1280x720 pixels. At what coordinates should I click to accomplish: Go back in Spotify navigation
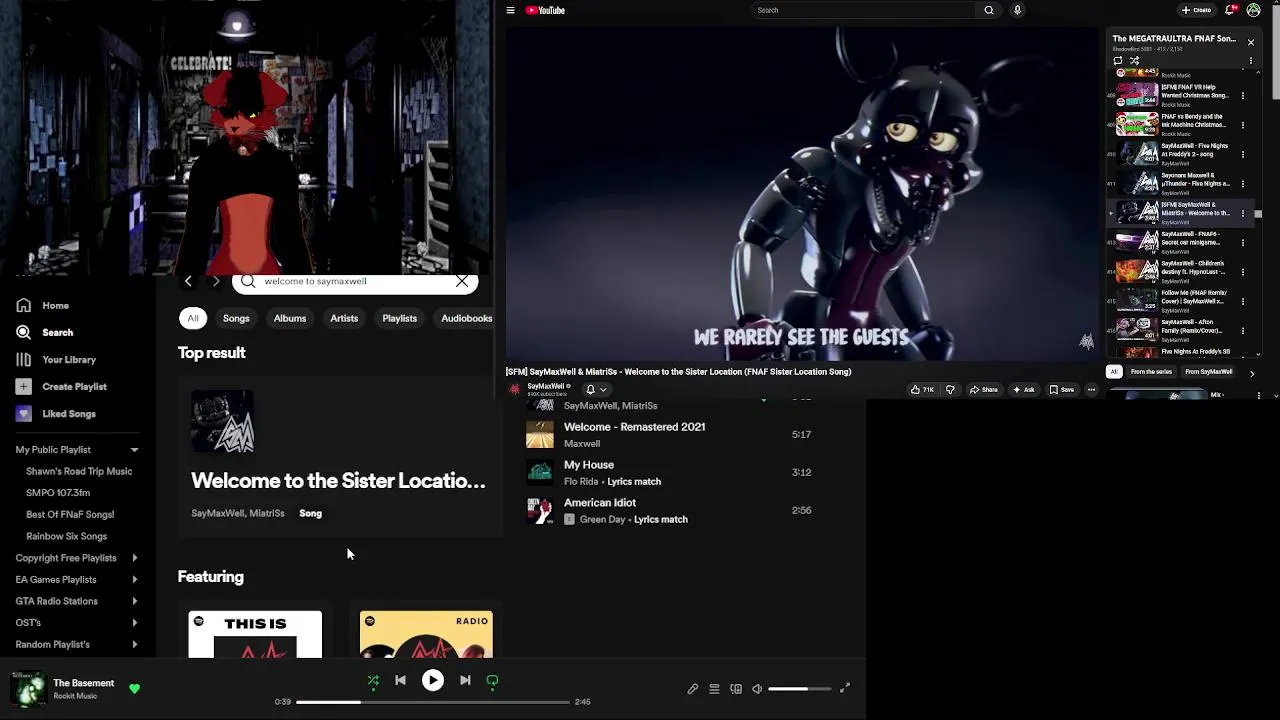click(188, 281)
